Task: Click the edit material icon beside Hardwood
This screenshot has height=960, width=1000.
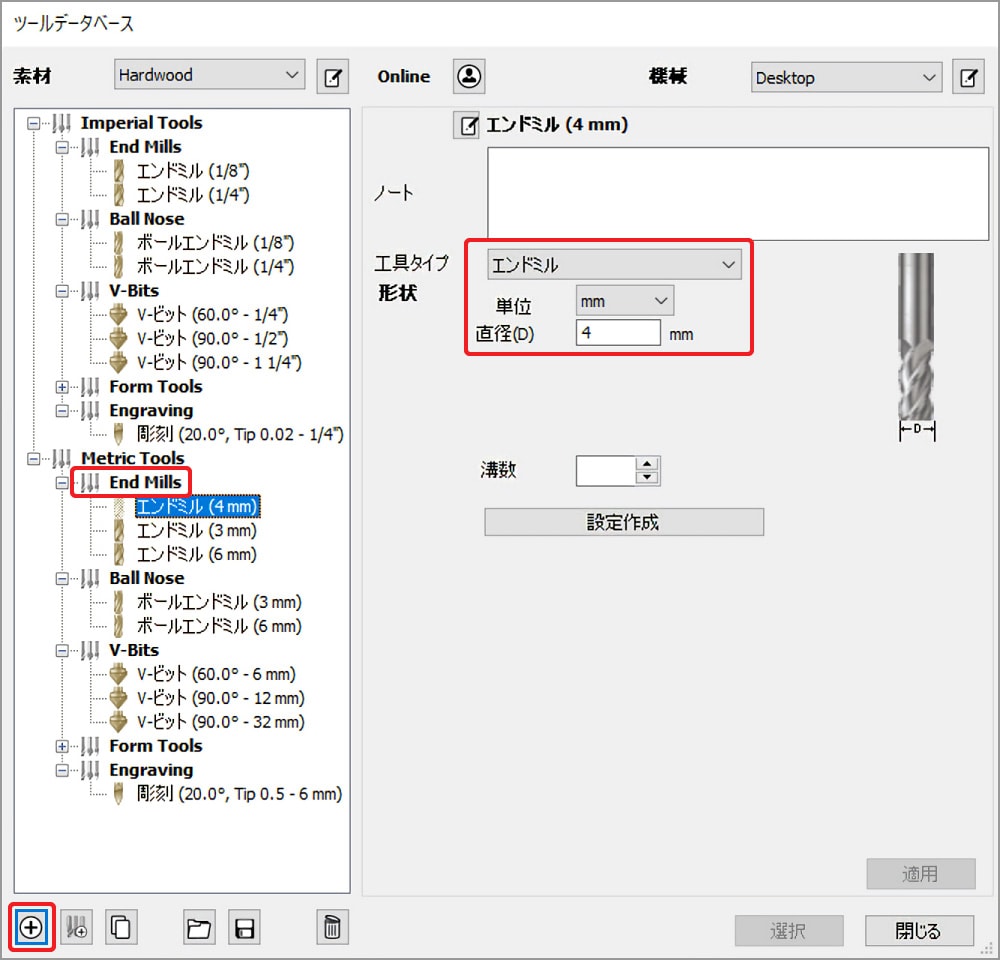Action: pos(332,76)
